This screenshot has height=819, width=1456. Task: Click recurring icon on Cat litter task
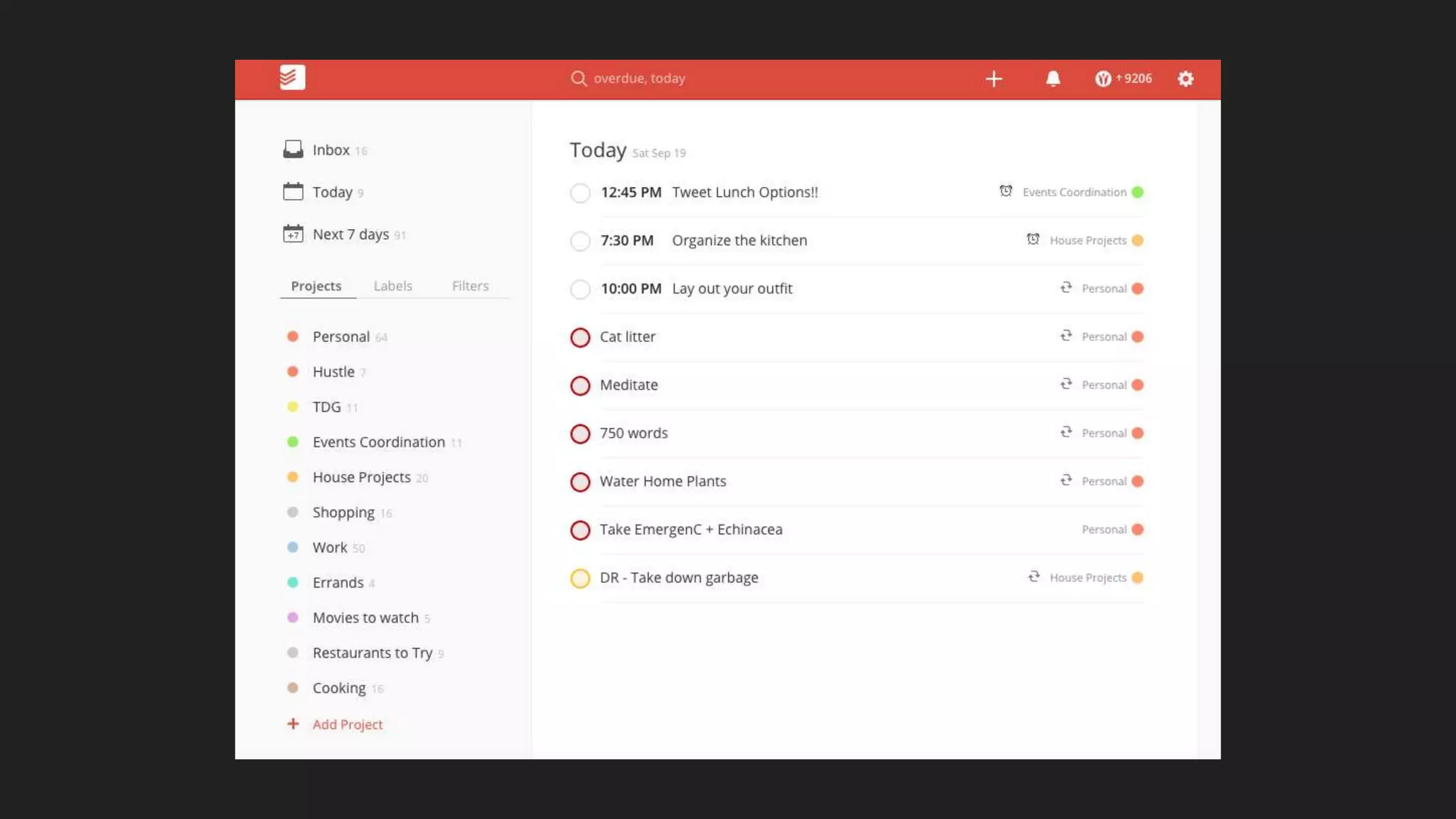pos(1066,336)
